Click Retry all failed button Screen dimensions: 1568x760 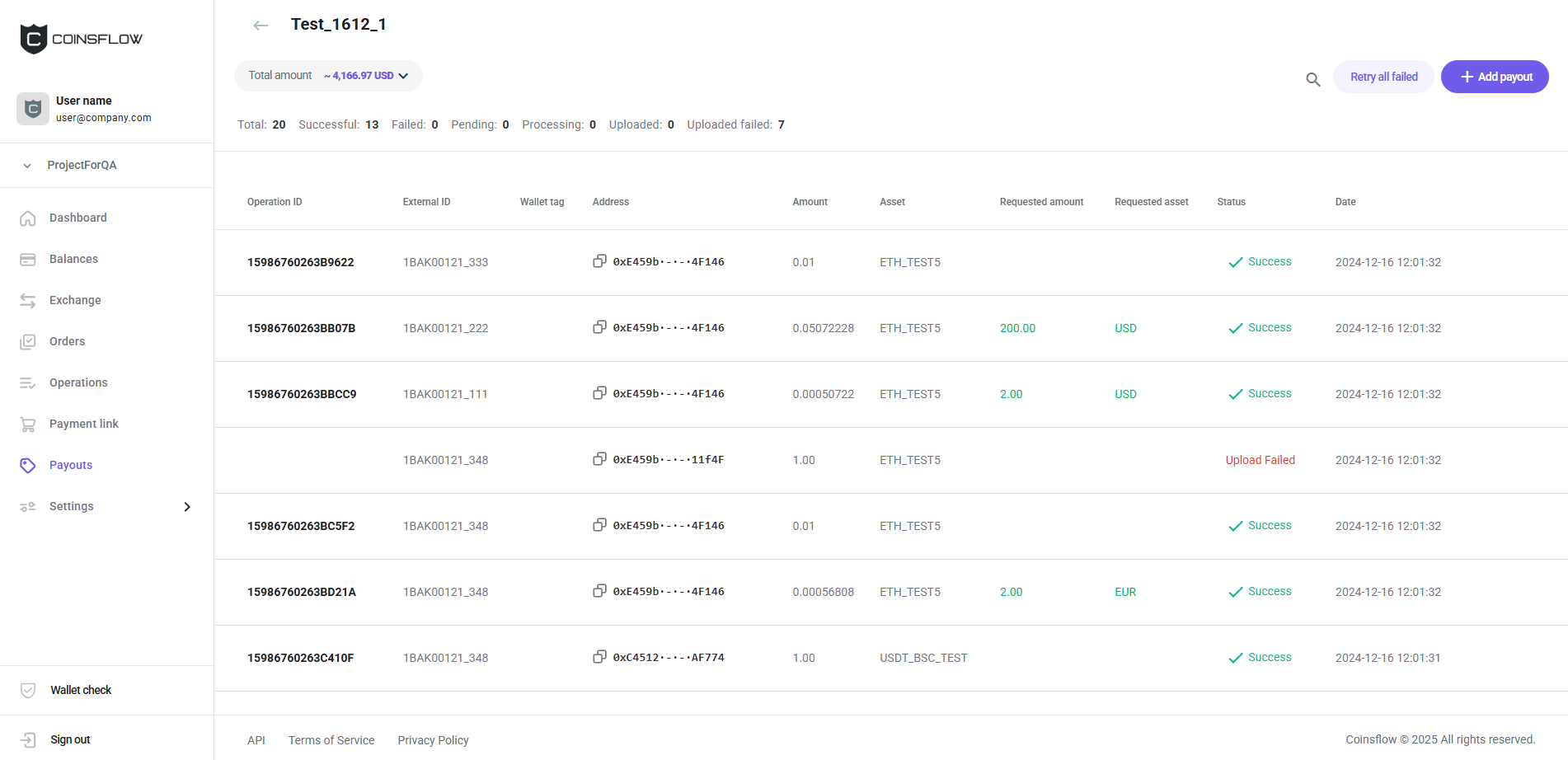click(1383, 77)
